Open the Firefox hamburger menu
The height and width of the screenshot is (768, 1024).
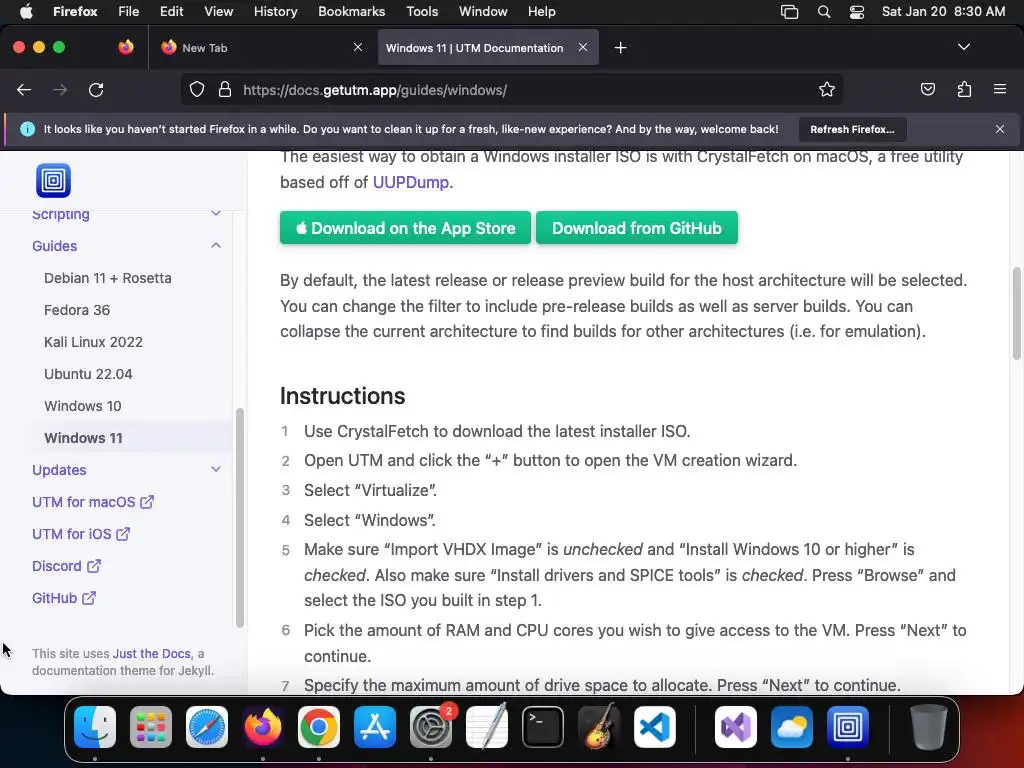tap(1000, 89)
